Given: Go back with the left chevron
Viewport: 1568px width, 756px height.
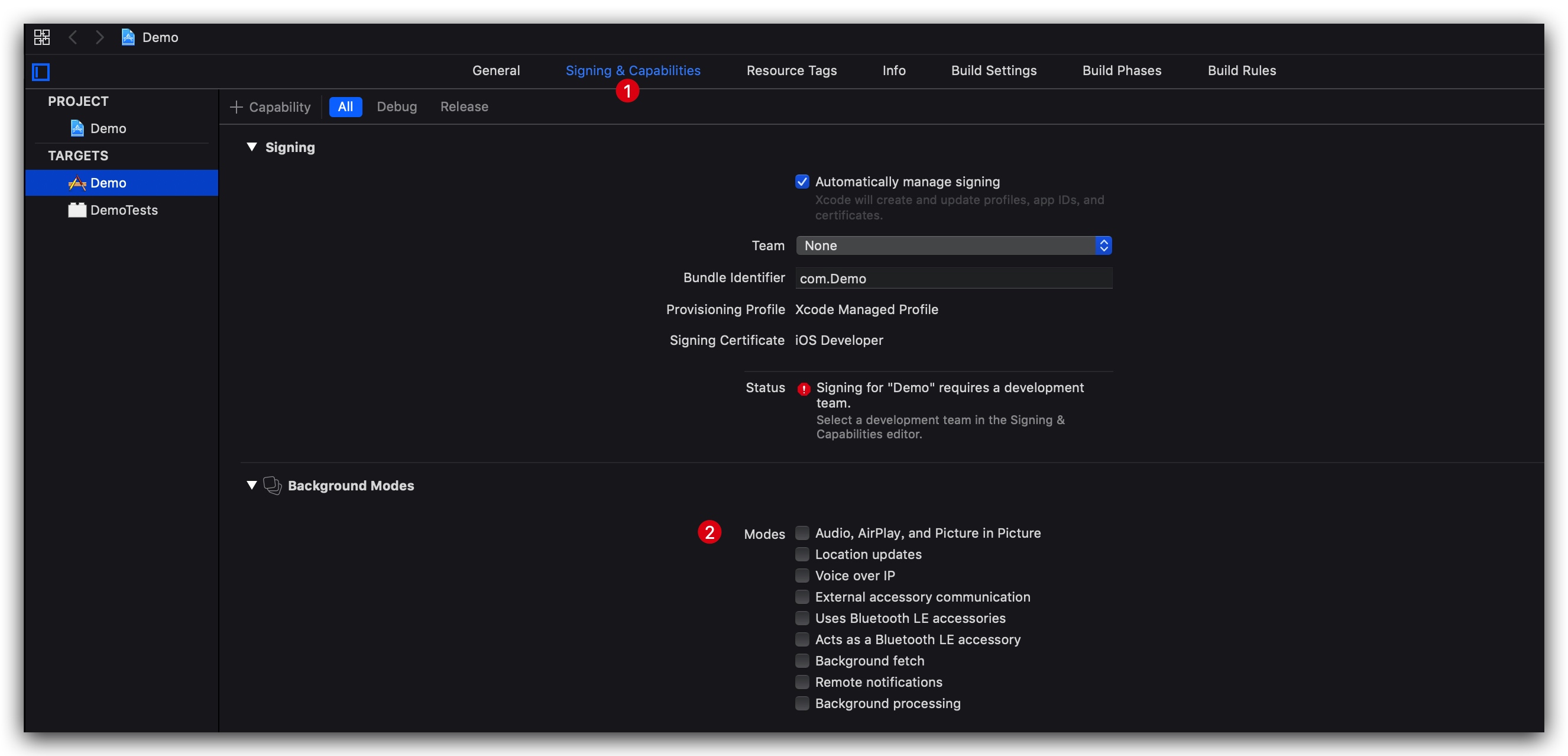Looking at the screenshot, I should click(73, 37).
